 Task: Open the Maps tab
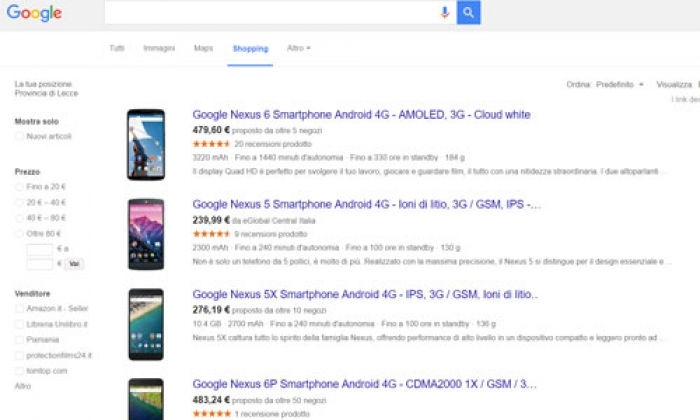point(203,48)
